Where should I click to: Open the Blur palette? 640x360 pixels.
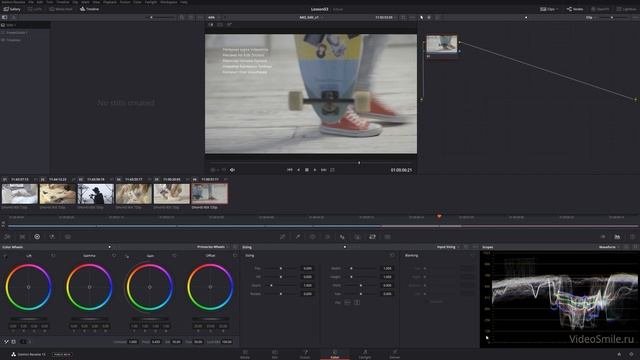342,237
